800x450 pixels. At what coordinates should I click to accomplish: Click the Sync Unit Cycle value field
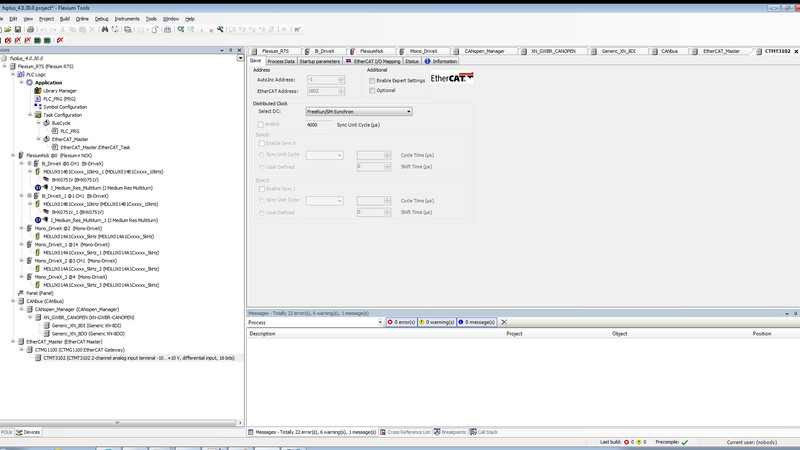tap(320, 124)
